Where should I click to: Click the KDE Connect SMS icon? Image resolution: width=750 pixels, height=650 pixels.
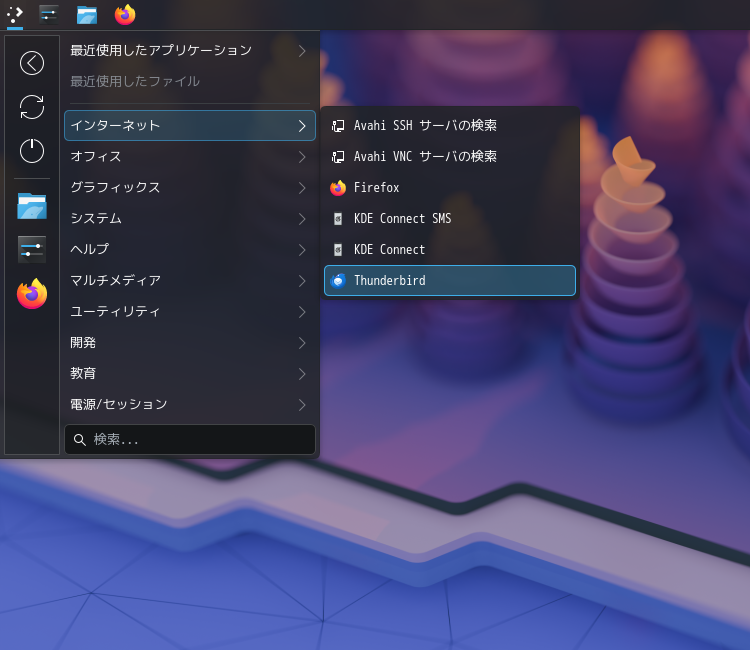[338, 219]
